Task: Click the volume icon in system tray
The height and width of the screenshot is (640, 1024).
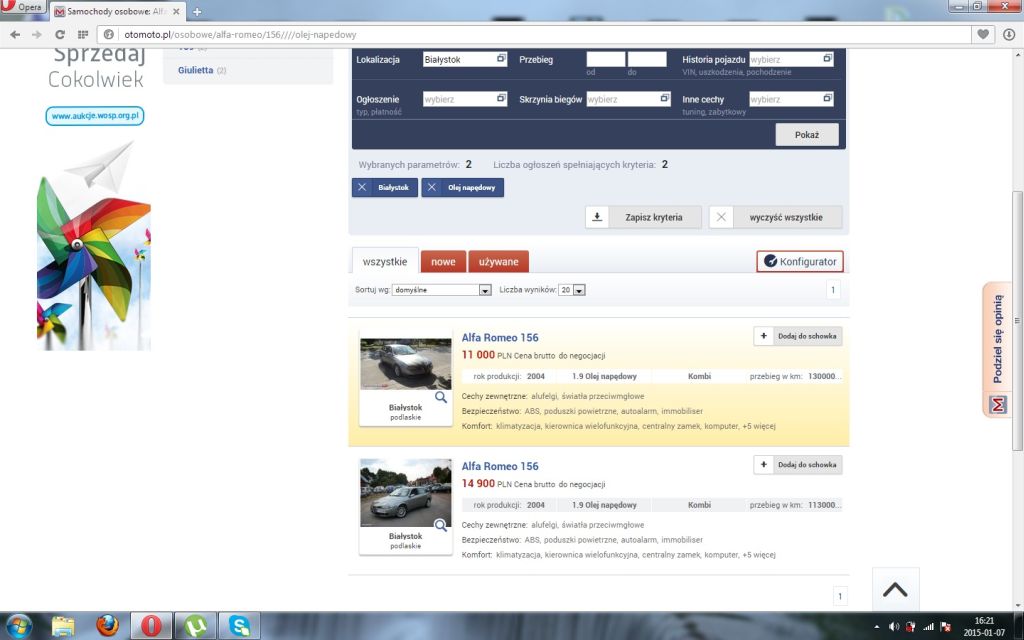Action: point(894,627)
